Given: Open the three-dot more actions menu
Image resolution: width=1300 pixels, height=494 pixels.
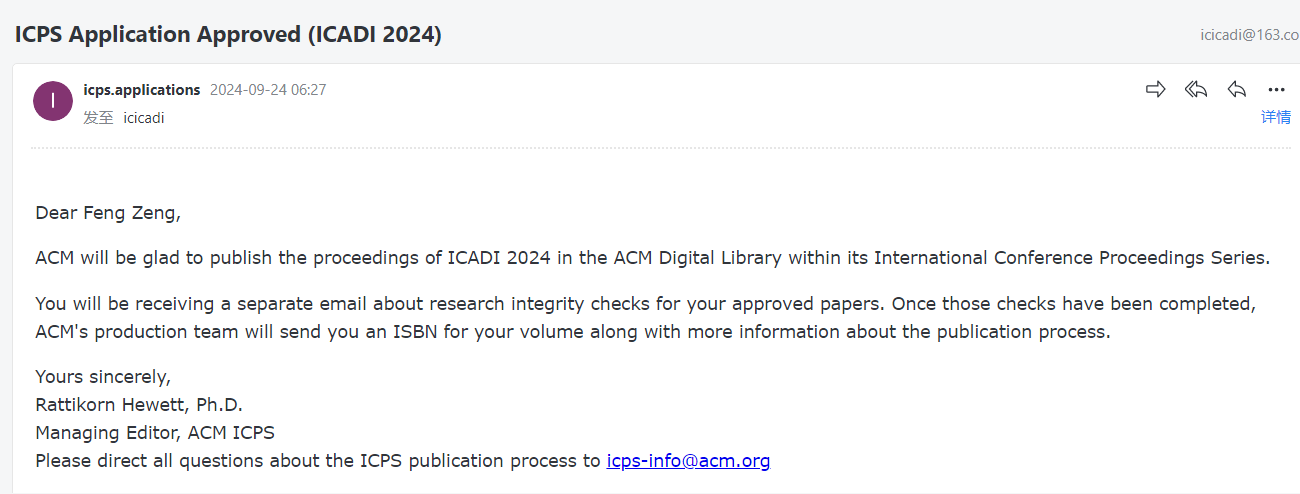Looking at the screenshot, I should coord(1276,90).
